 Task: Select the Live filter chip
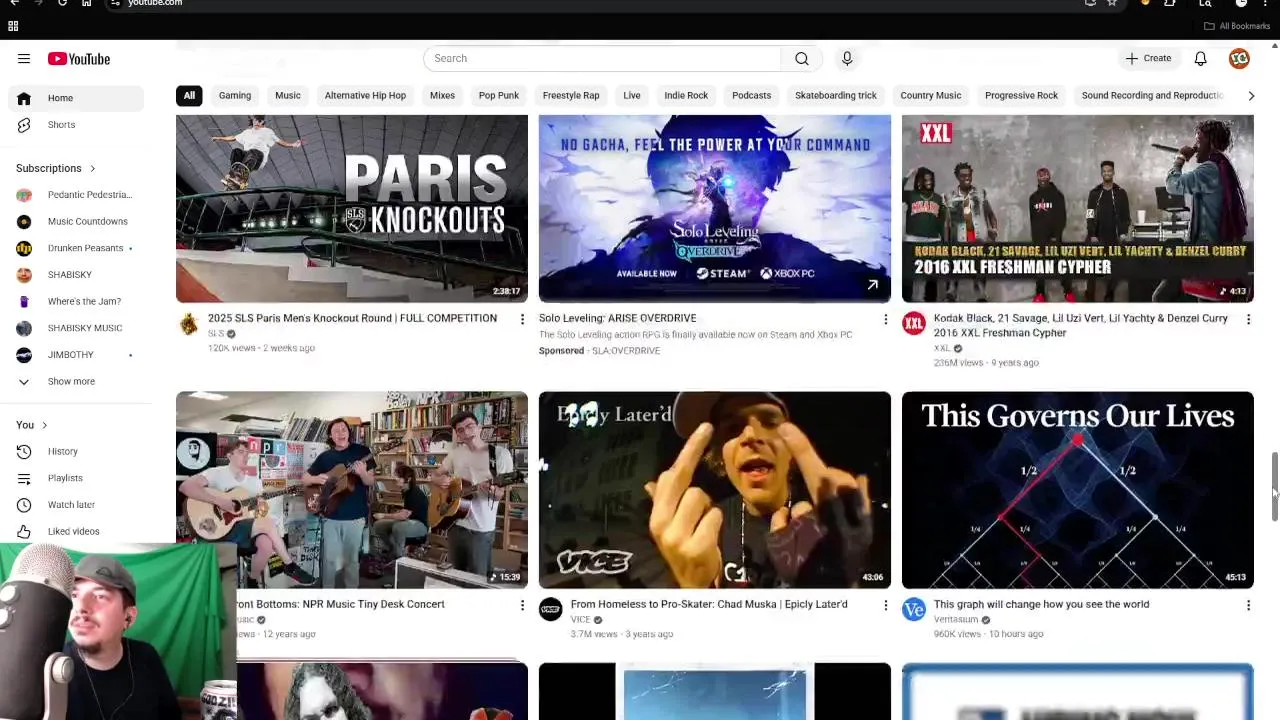[632, 95]
